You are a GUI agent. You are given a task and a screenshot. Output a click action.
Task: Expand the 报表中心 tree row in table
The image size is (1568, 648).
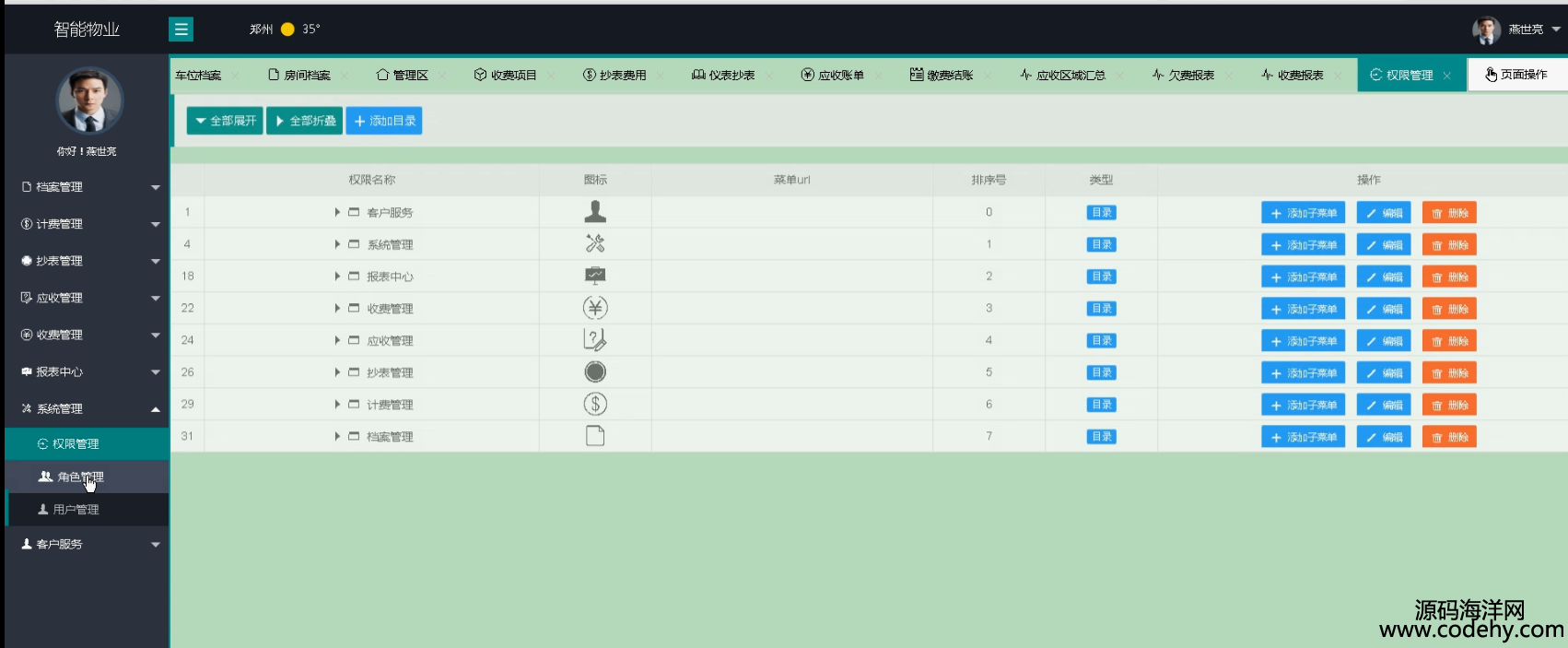tap(337, 277)
